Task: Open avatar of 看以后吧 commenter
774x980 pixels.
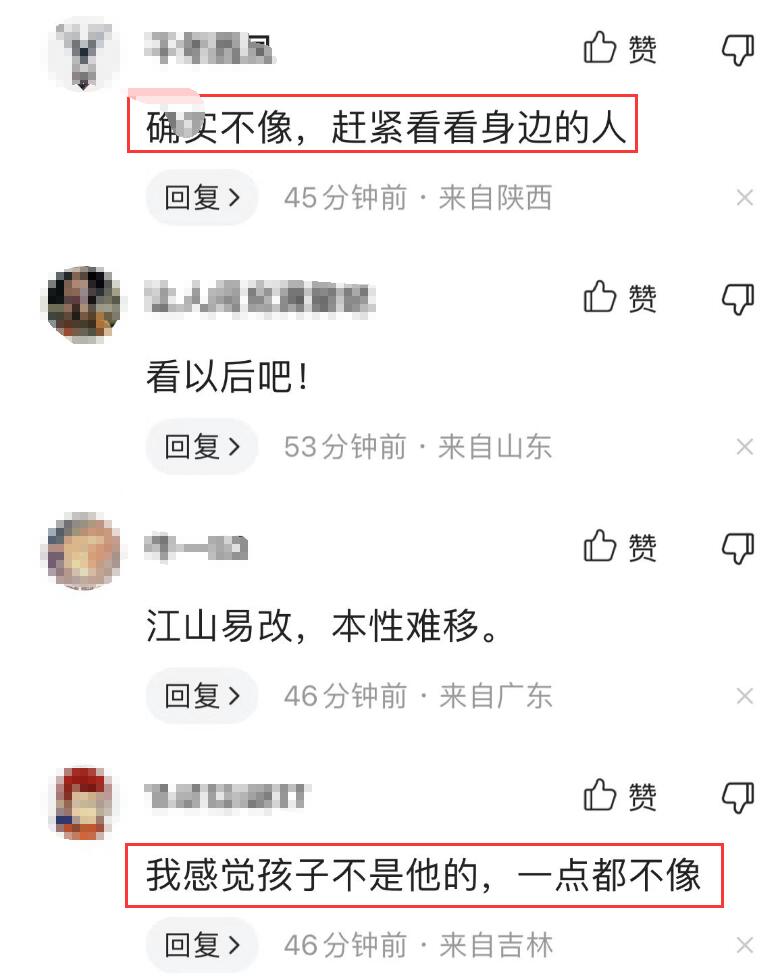Action: tap(84, 304)
